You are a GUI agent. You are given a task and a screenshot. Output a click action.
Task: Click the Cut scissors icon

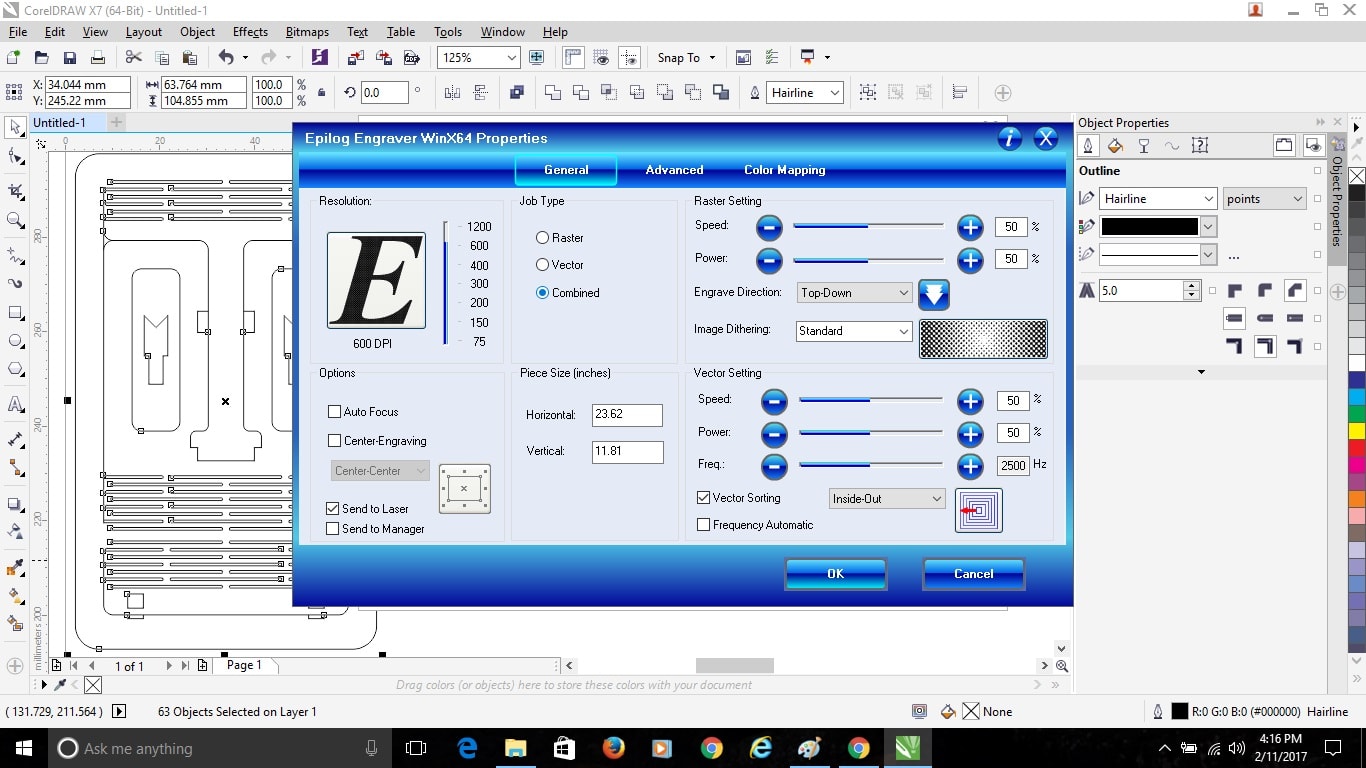click(x=133, y=58)
